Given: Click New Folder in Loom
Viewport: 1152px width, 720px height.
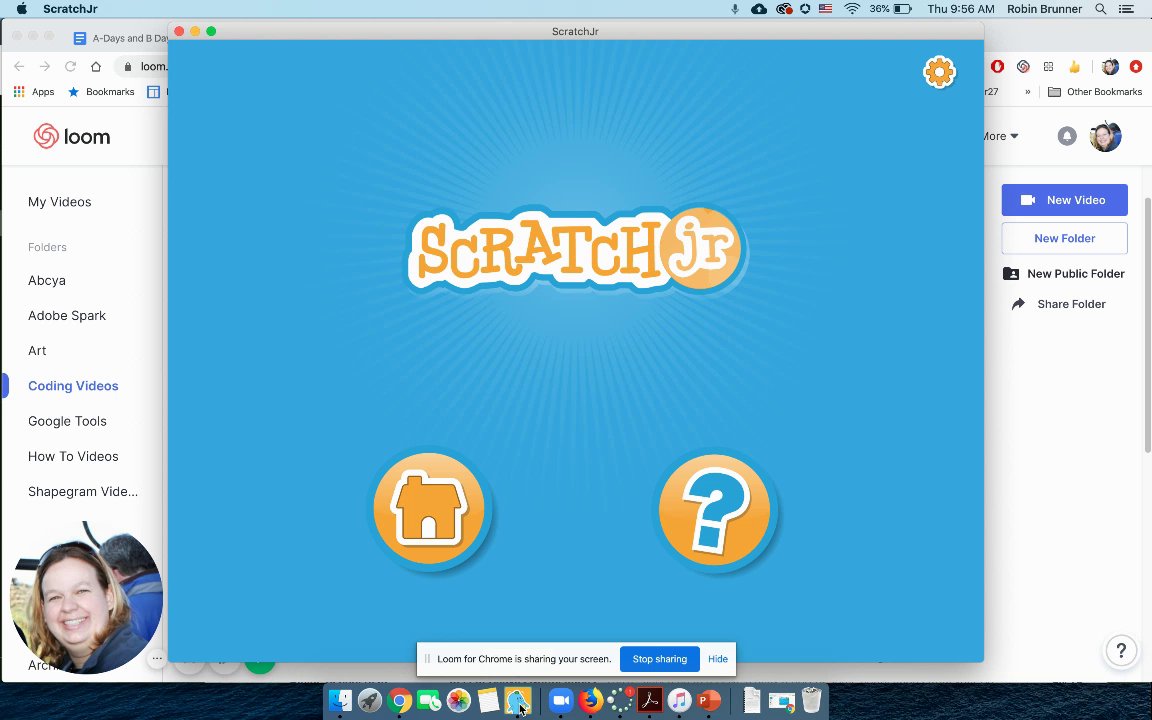Looking at the screenshot, I should (1065, 238).
